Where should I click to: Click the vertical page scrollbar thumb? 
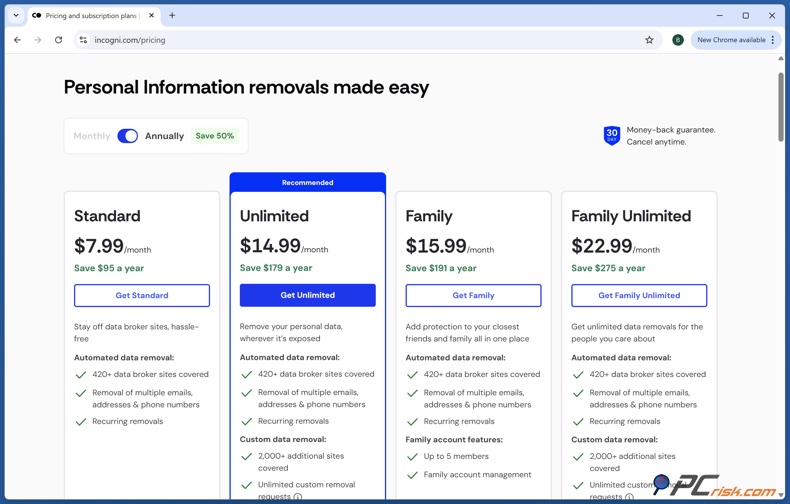[780, 107]
